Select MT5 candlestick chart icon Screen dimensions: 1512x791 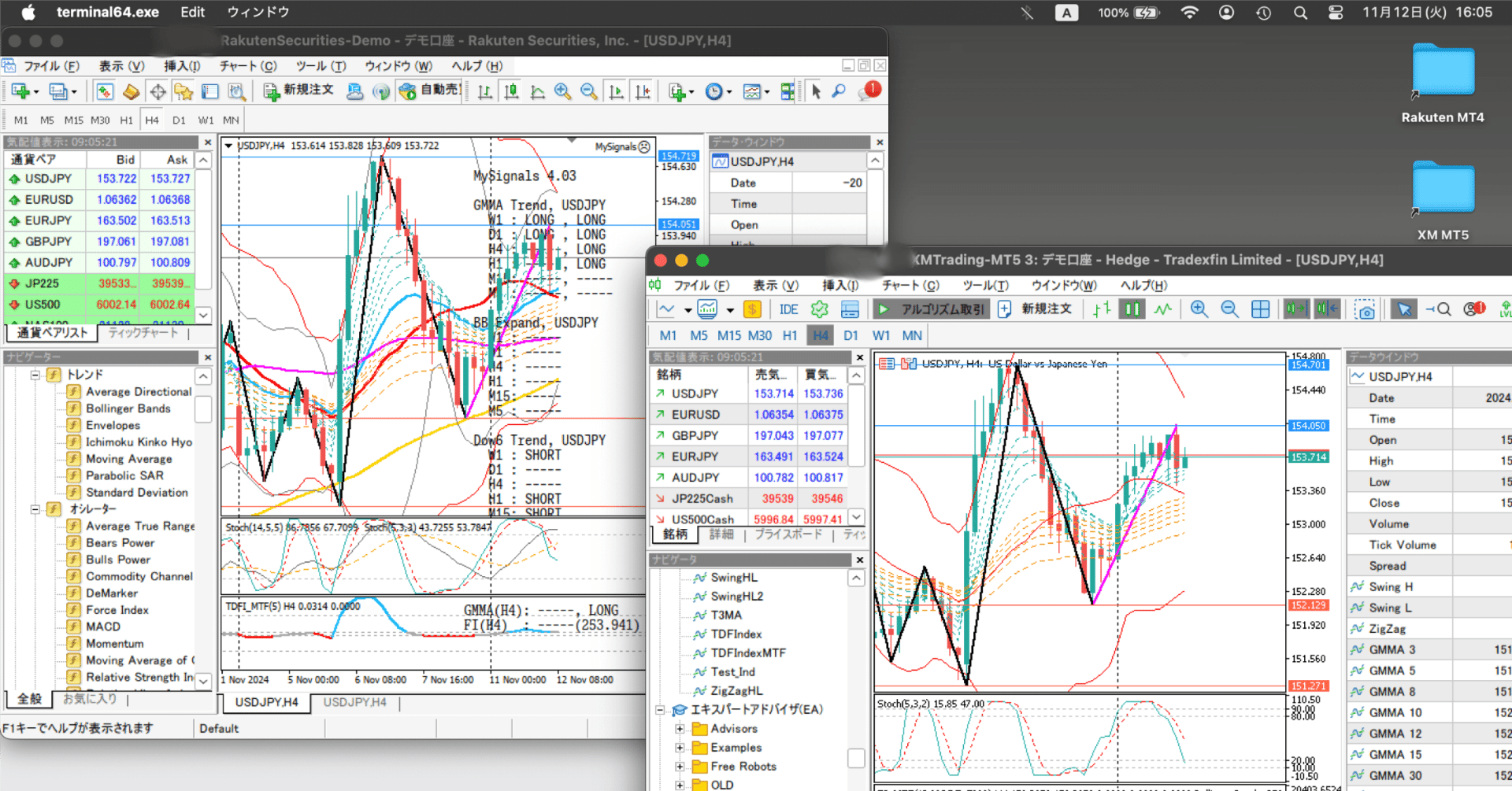1132,309
